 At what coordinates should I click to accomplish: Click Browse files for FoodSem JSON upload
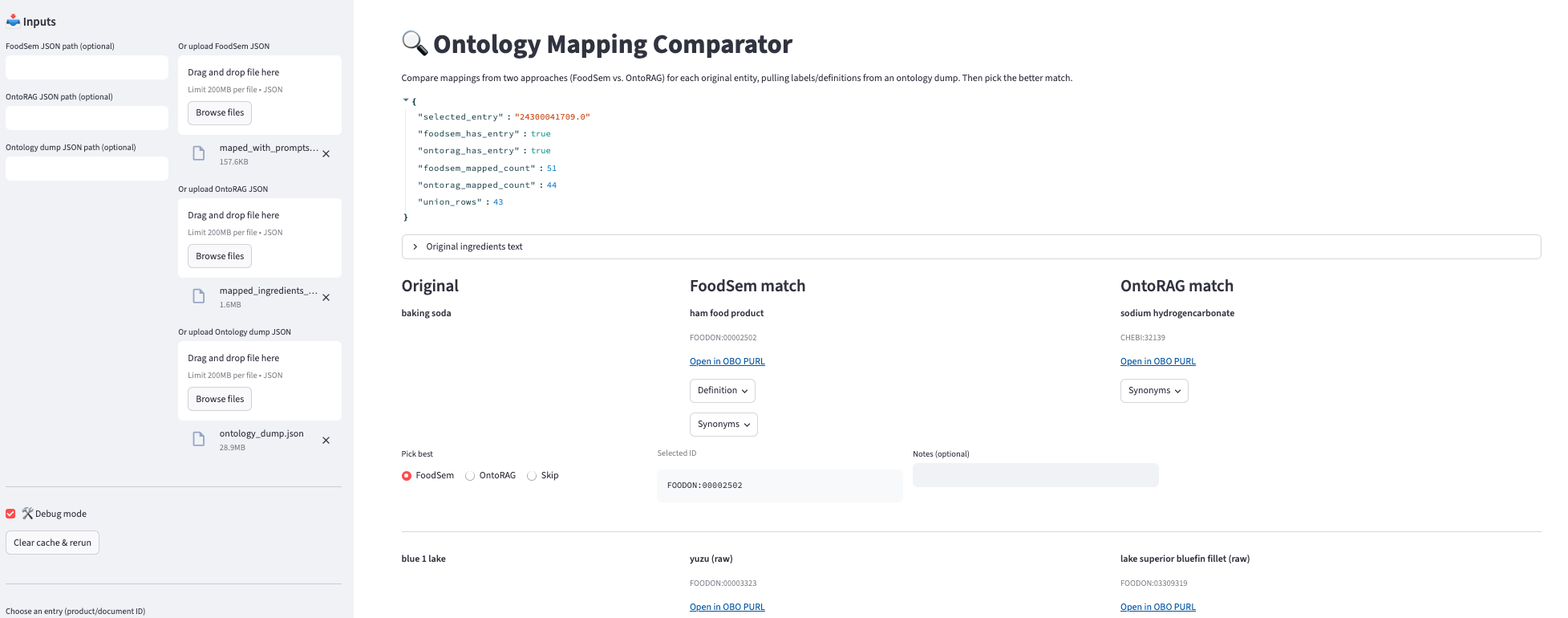pyautogui.click(x=220, y=113)
